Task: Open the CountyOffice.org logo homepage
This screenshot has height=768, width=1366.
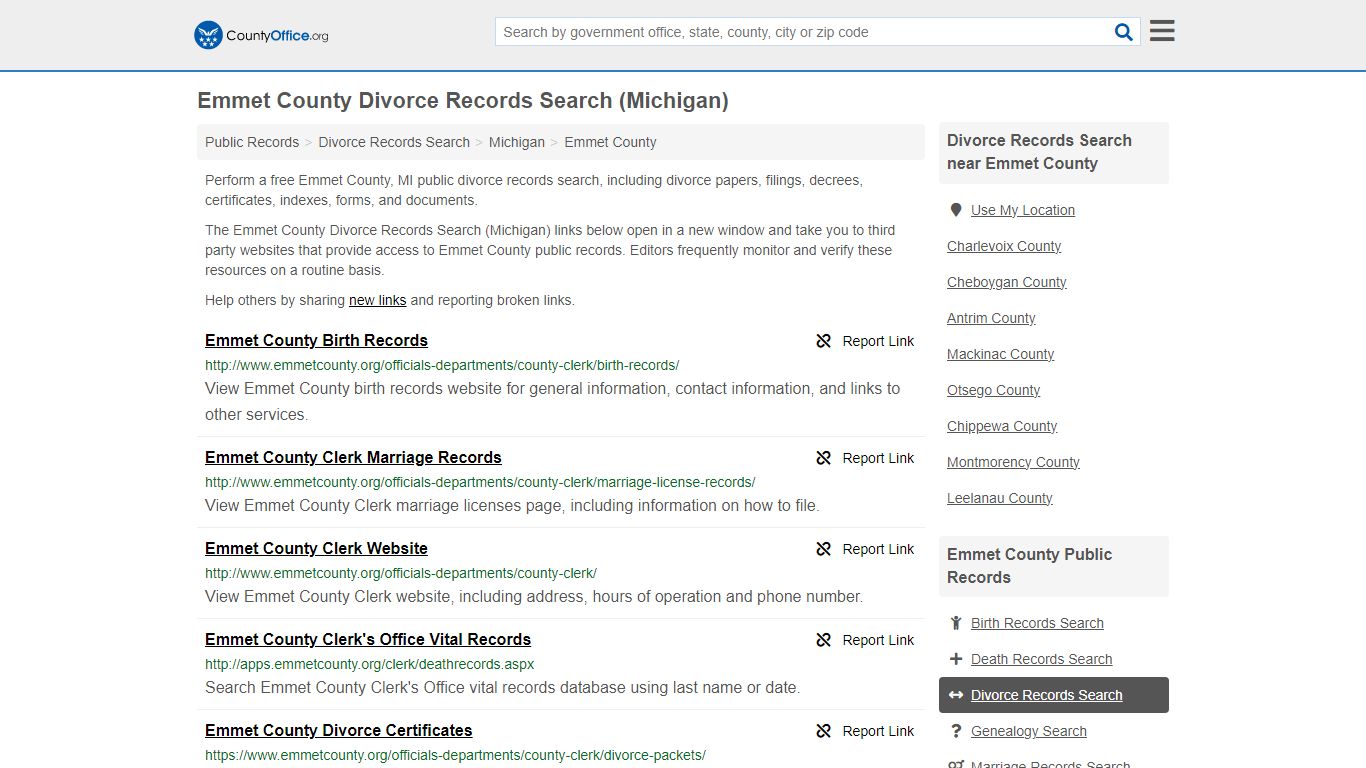Action: pyautogui.click(x=261, y=35)
